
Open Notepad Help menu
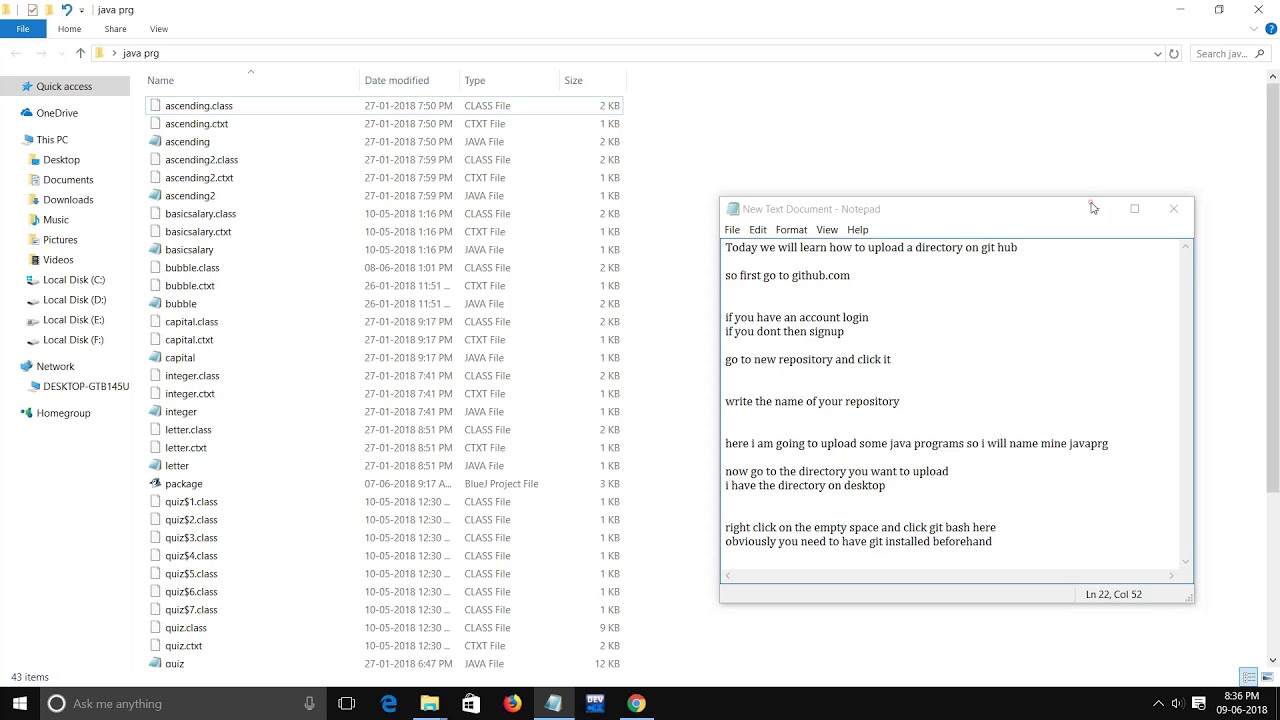858,230
